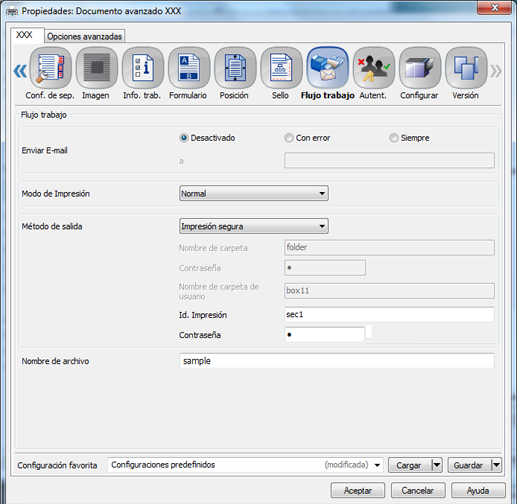Focus the Id. Impresión text field
This screenshot has height=504, width=517.
[389, 315]
